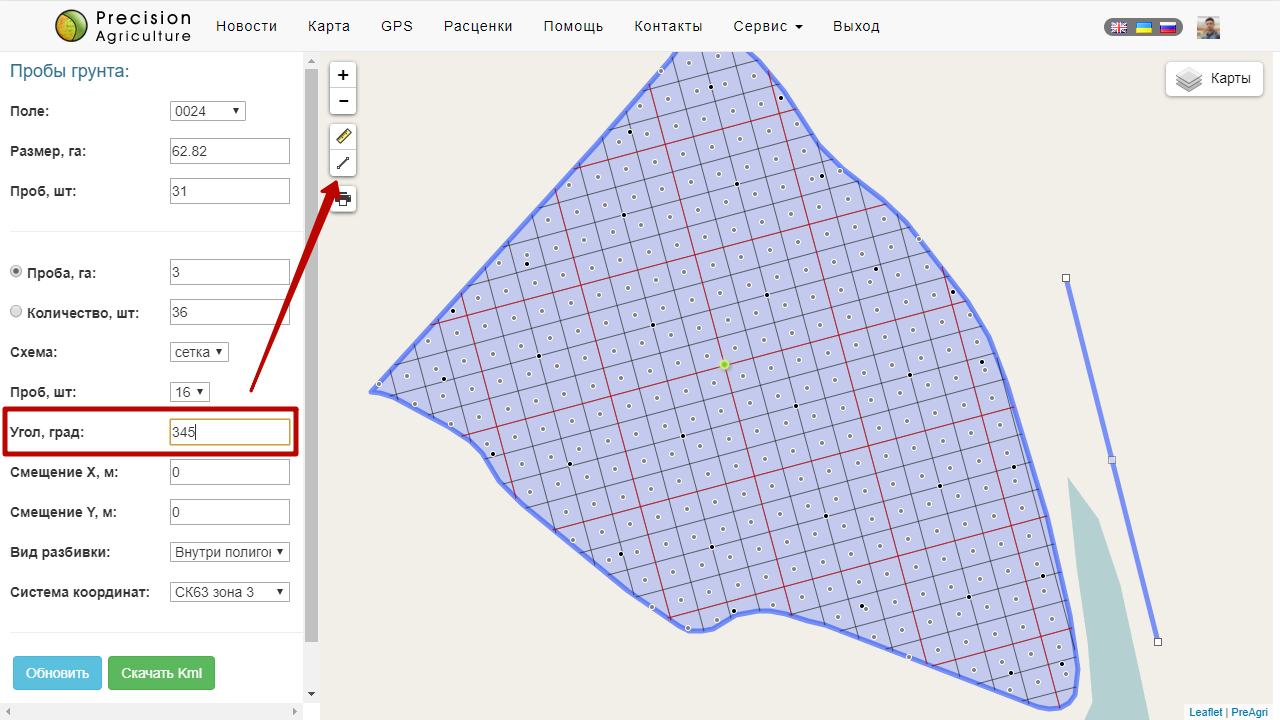Viewport: 1280px width, 720px height.
Task: Click the 'Обновить' button
Action: pos(57,673)
